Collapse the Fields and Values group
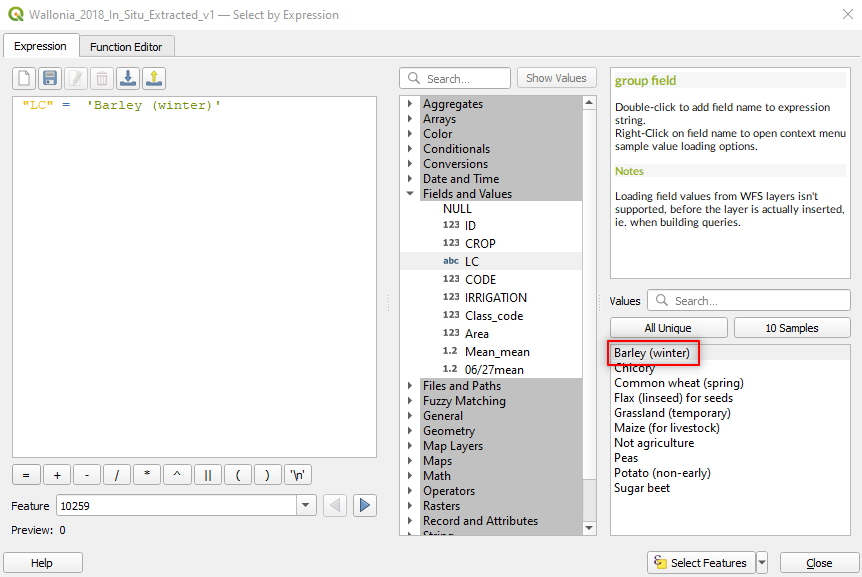Screen dimensions: 862x577 point(410,193)
